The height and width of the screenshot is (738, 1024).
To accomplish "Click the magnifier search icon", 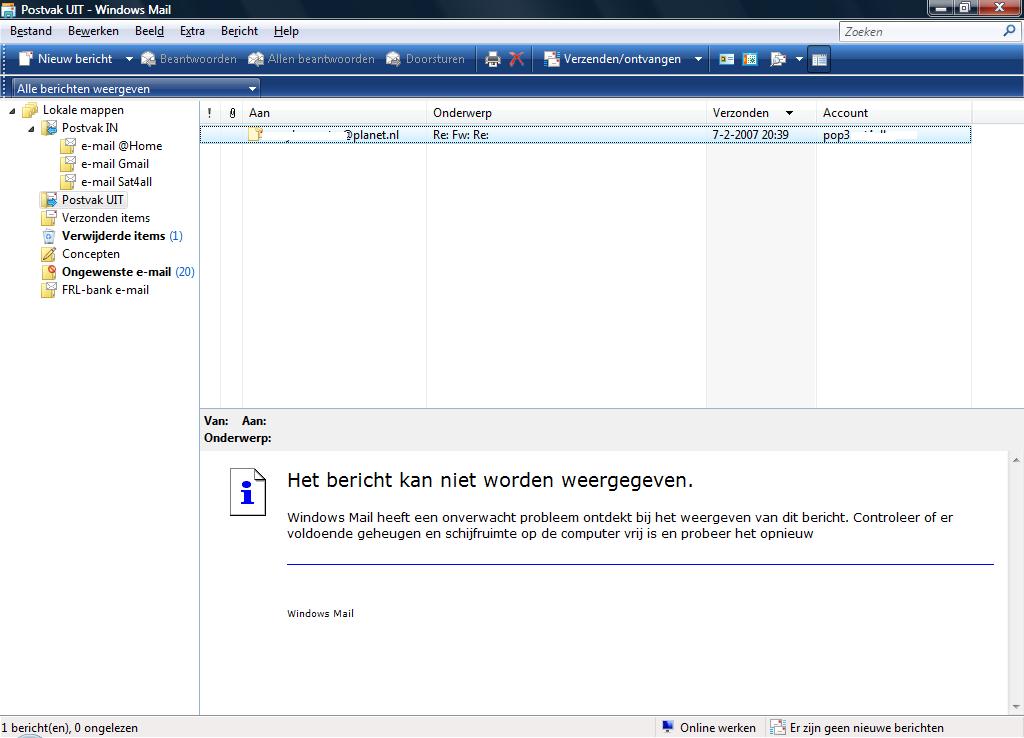I will tap(1010, 31).
